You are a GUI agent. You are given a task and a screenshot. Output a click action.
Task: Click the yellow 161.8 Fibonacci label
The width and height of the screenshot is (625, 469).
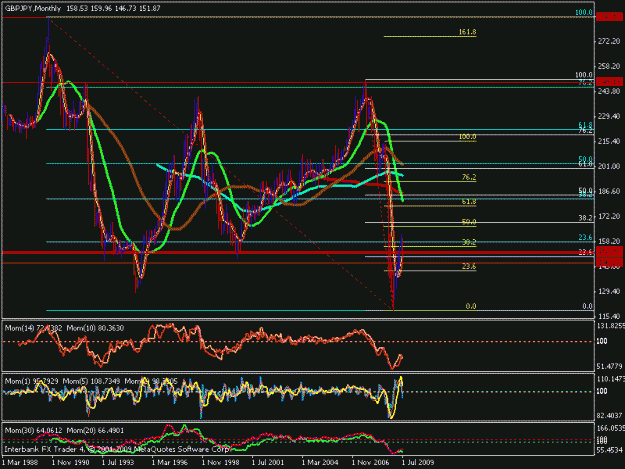coord(468,32)
